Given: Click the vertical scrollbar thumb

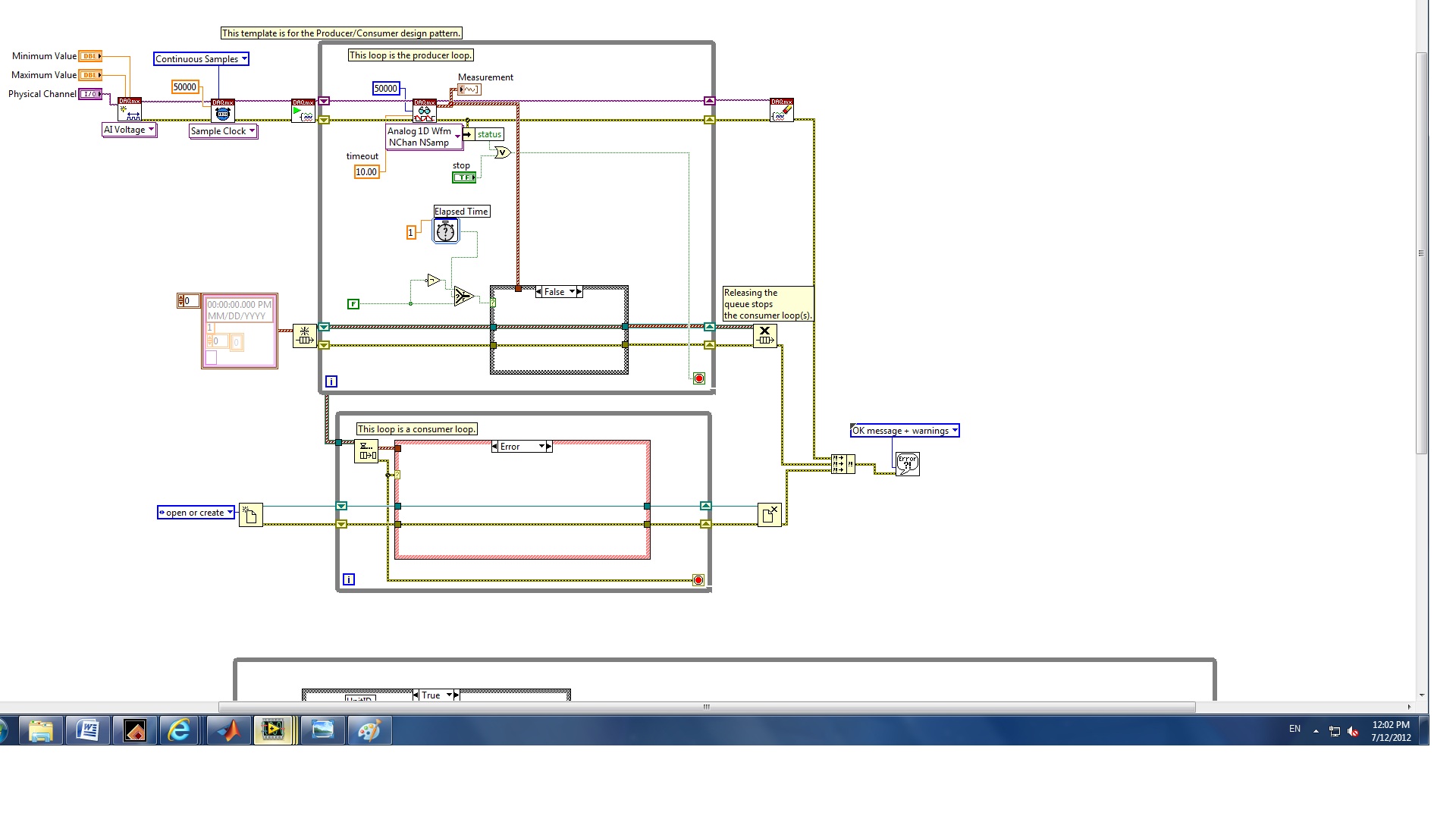Looking at the screenshot, I should click(x=1422, y=253).
